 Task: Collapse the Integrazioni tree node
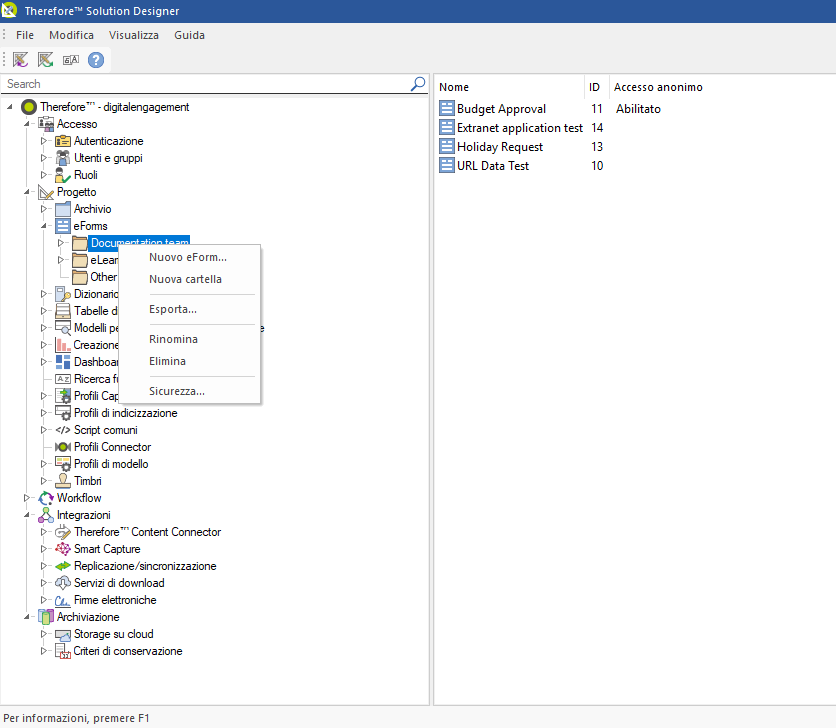[27, 515]
